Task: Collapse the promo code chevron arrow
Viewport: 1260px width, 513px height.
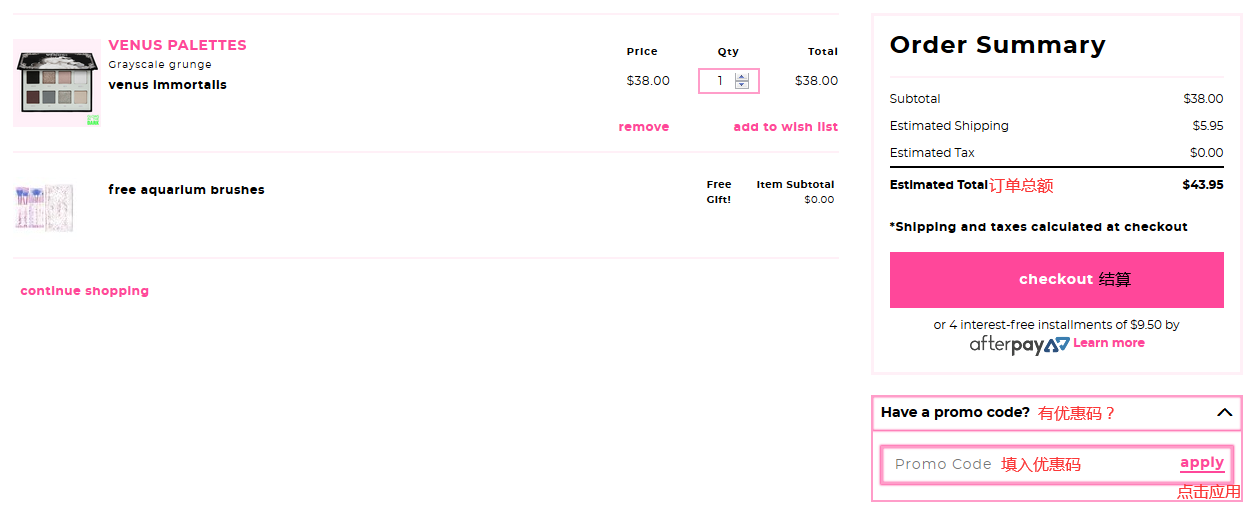Action: pos(1224,412)
